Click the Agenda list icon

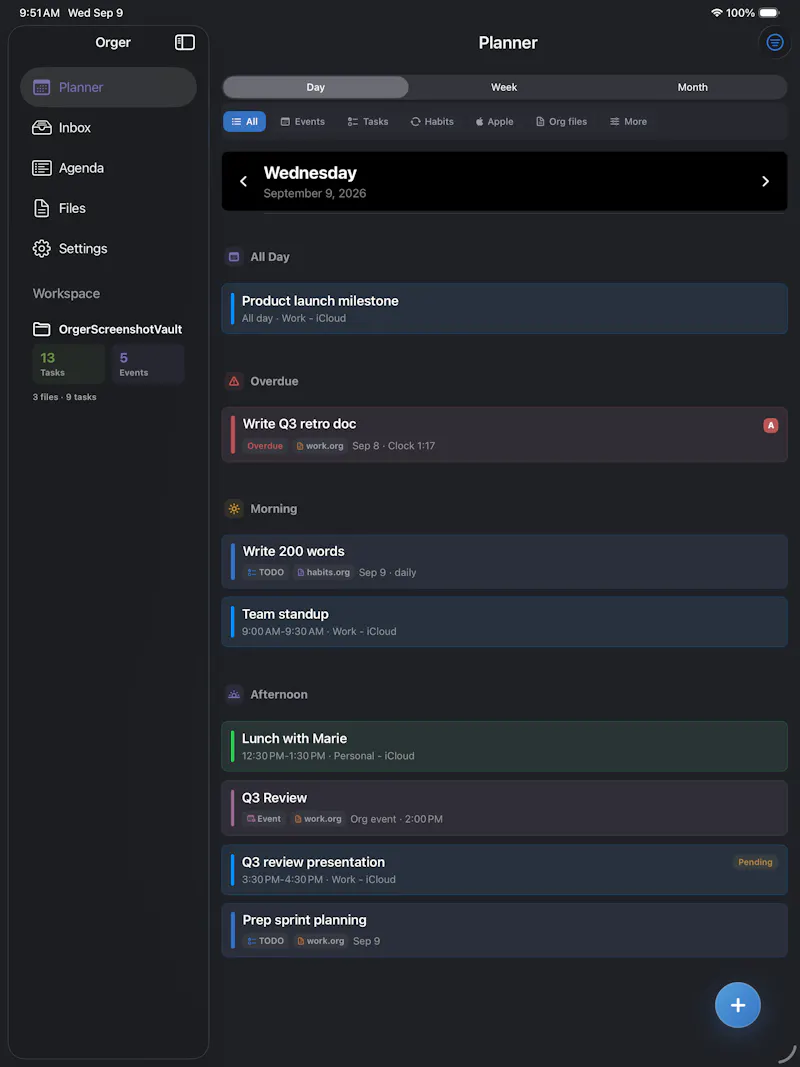[41, 167]
